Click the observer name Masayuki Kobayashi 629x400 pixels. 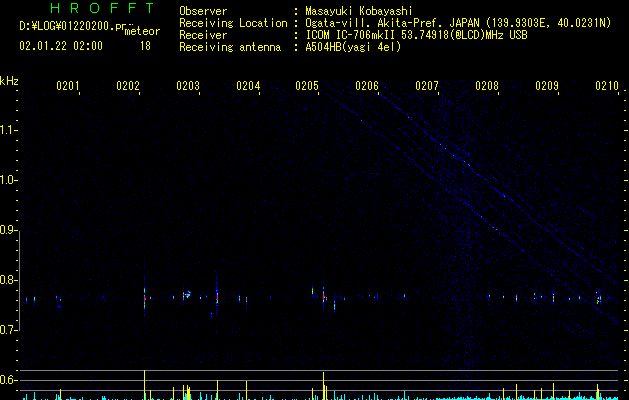click(359, 11)
